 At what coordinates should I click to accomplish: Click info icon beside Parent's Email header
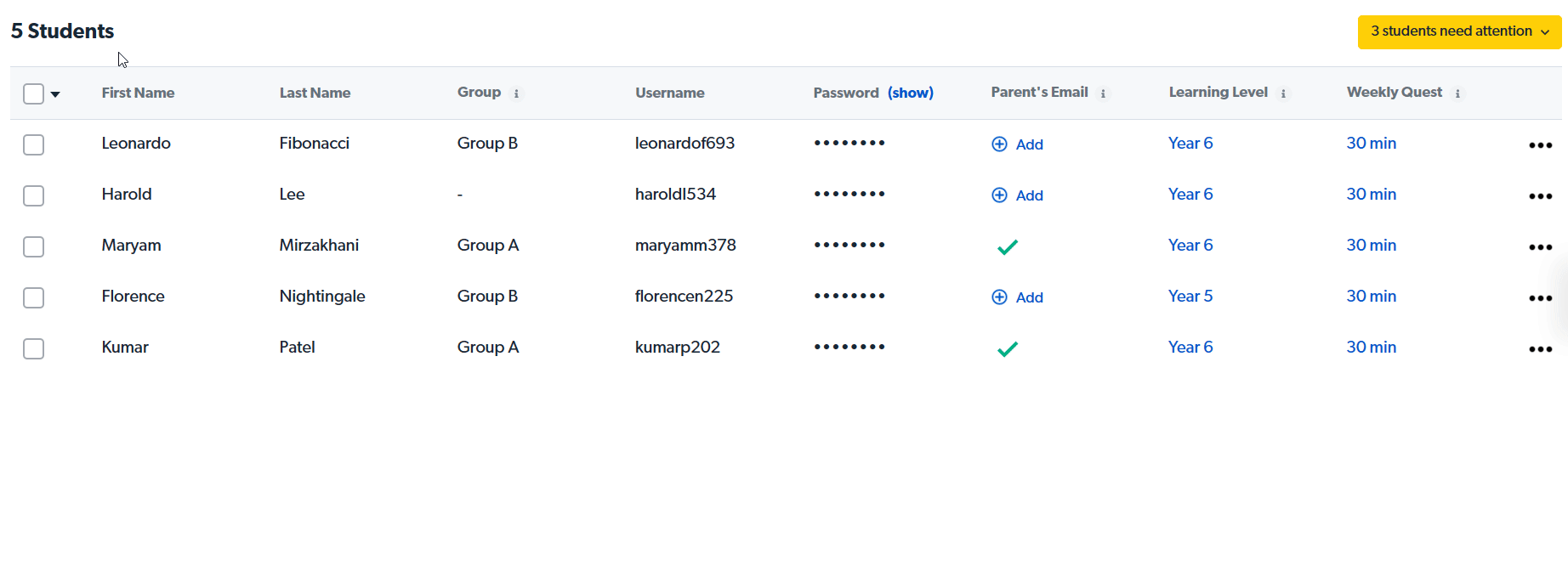coord(1103,93)
